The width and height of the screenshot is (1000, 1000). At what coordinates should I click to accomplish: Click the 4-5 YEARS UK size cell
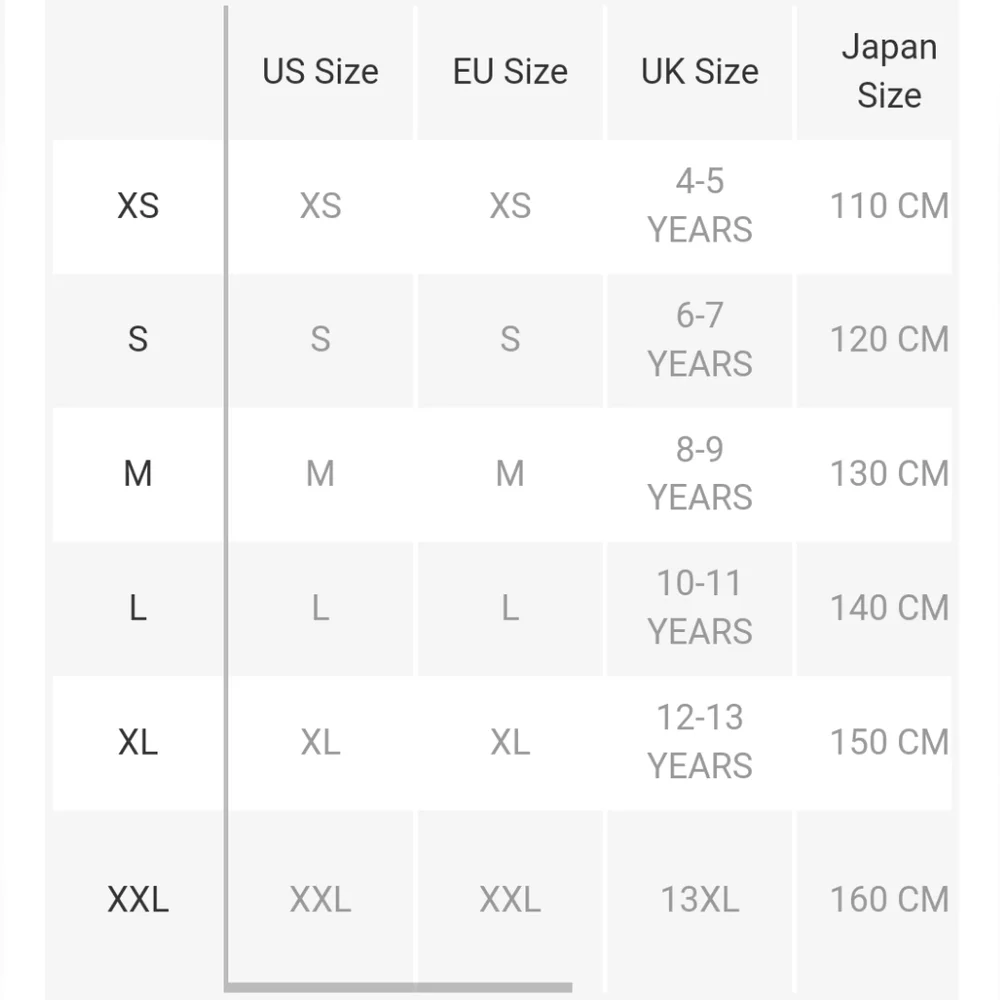700,206
